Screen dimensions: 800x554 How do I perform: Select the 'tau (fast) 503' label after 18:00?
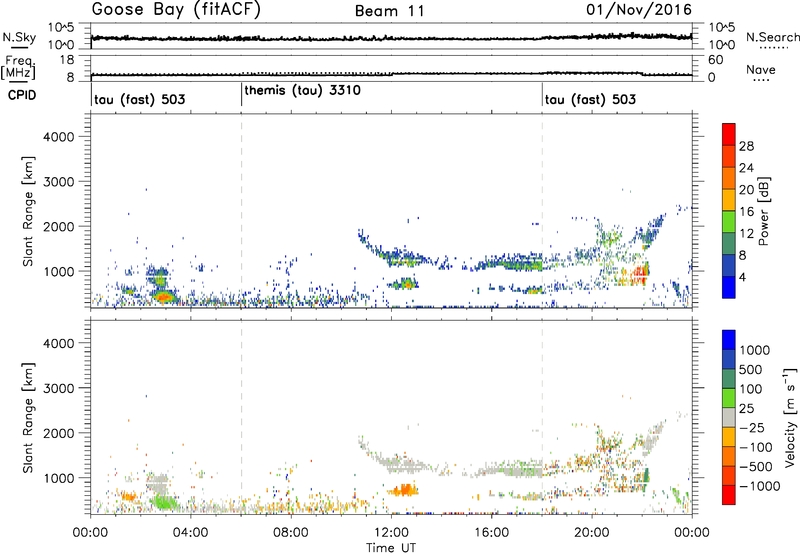[x=590, y=99]
